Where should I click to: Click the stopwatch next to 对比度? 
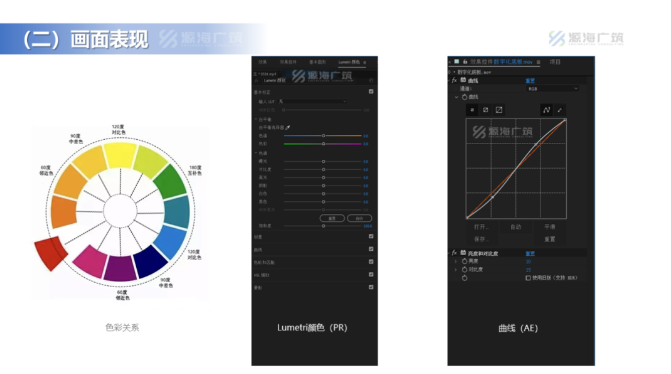click(465, 270)
